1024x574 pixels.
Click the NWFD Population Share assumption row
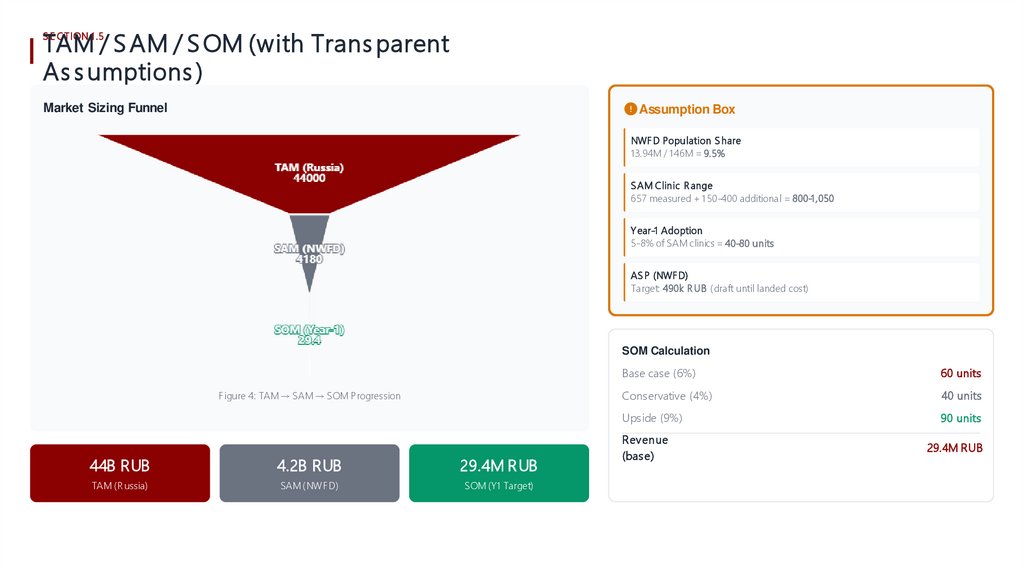click(x=800, y=147)
